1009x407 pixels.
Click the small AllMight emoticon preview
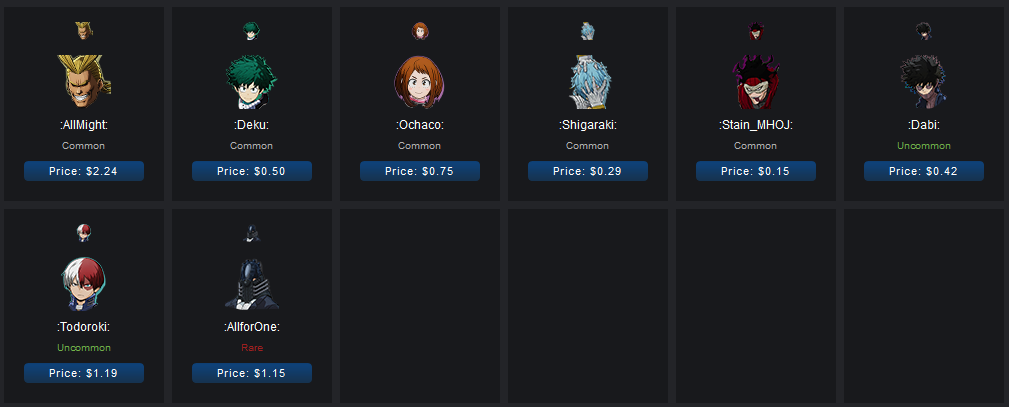[x=84, y=30]
